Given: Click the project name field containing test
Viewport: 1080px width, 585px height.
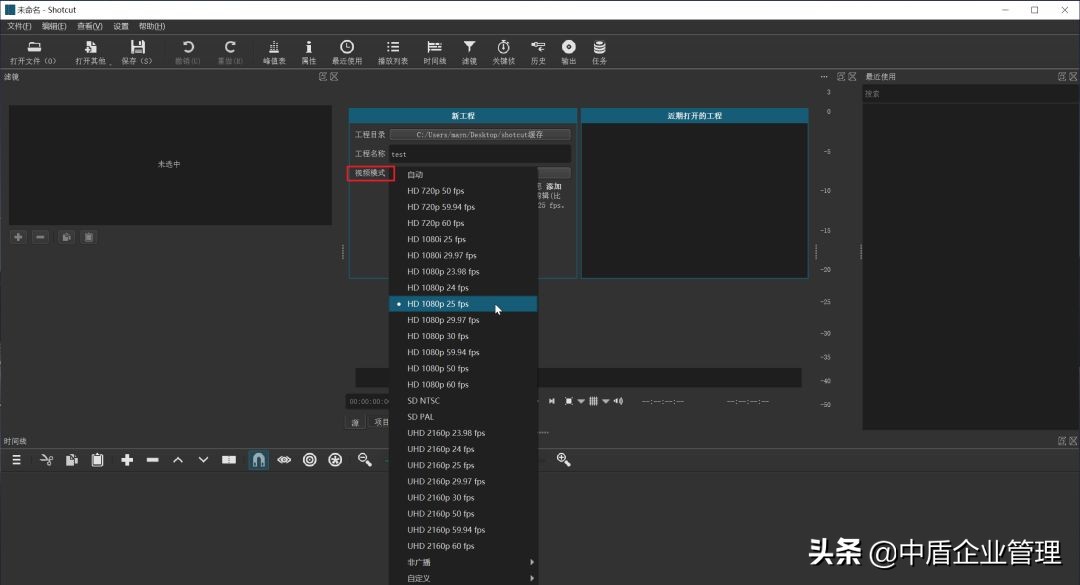Looking at the screenshot, I should pyautogui.click(x=480, y=154).
